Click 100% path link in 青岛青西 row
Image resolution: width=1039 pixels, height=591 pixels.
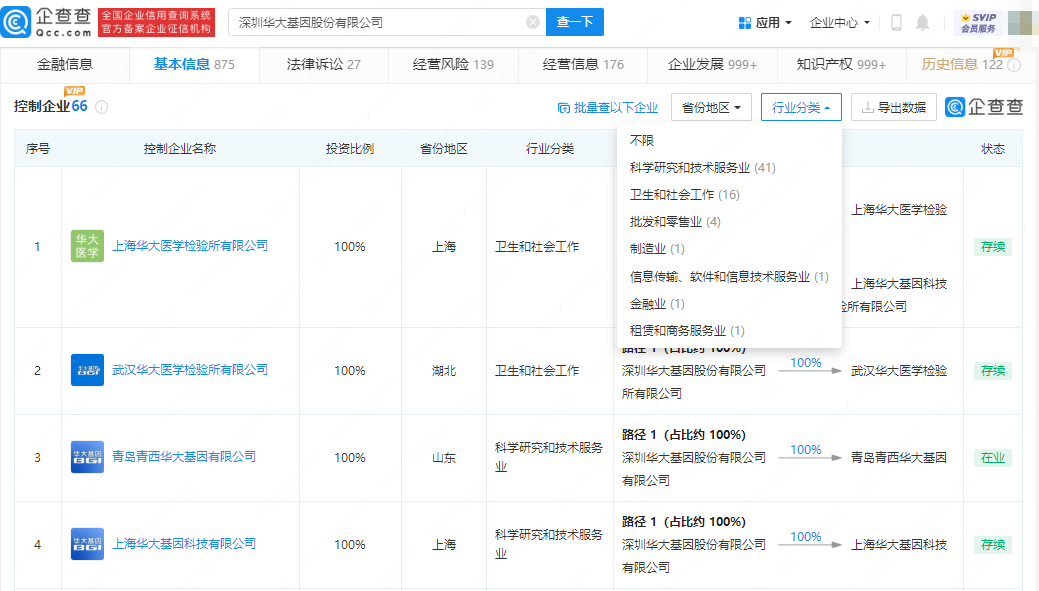point(806,450)
